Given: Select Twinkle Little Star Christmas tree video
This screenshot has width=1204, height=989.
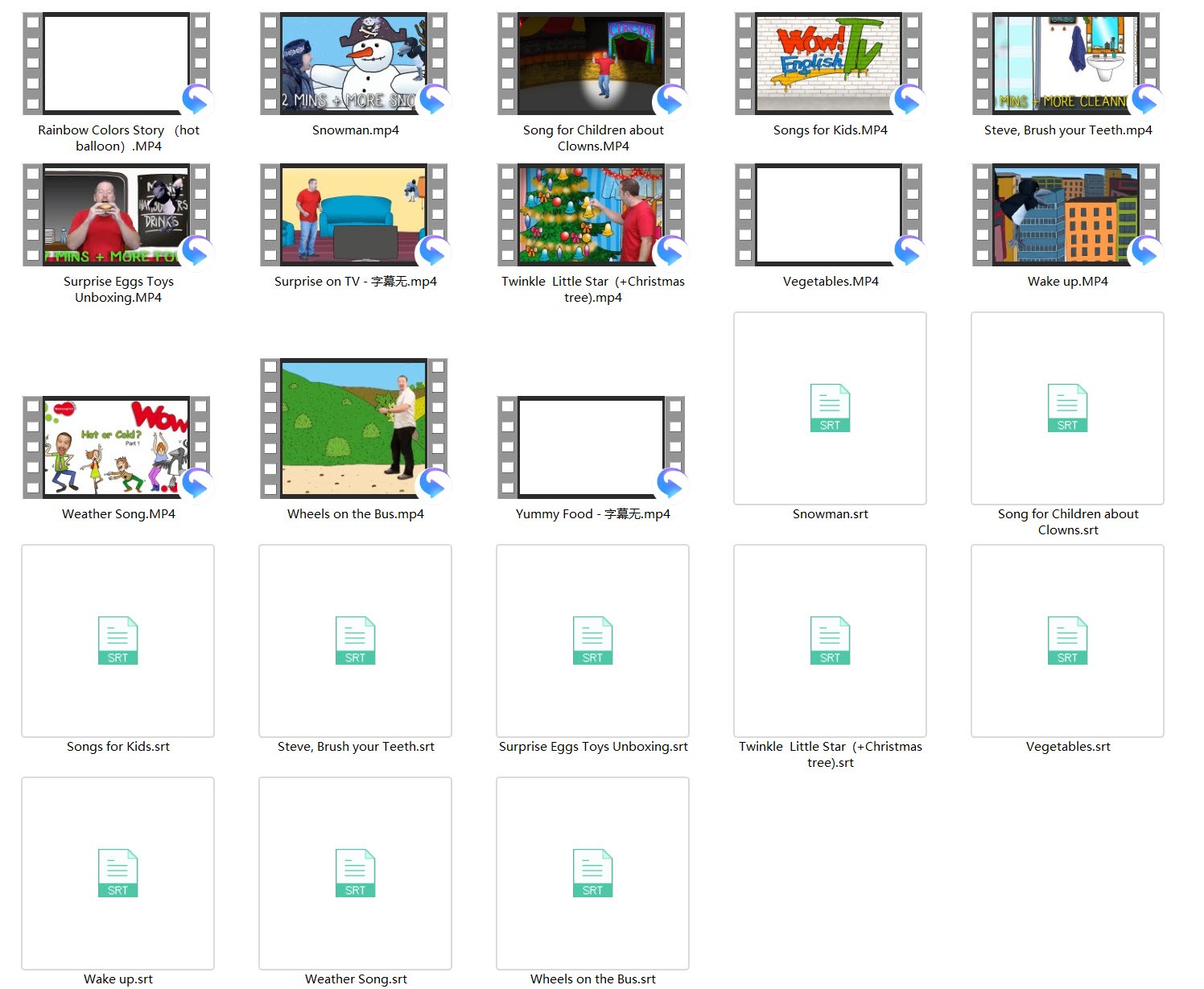Looking at the screenshot, I should (x=592, y=215).
